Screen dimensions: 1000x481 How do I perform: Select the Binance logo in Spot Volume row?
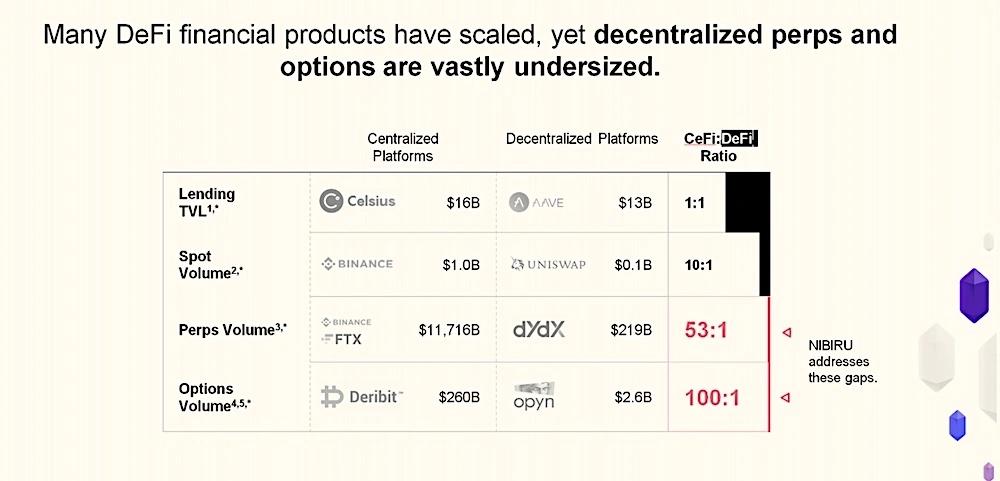coord(357,264)
